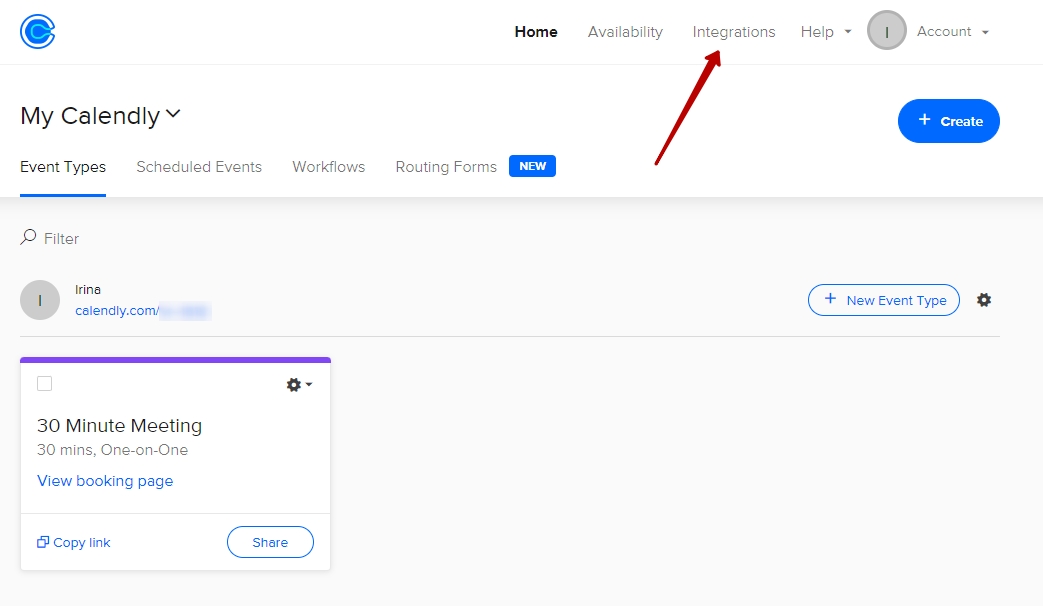Click the Share button on event card
The image size is (1043, 606).
[270, 542]
